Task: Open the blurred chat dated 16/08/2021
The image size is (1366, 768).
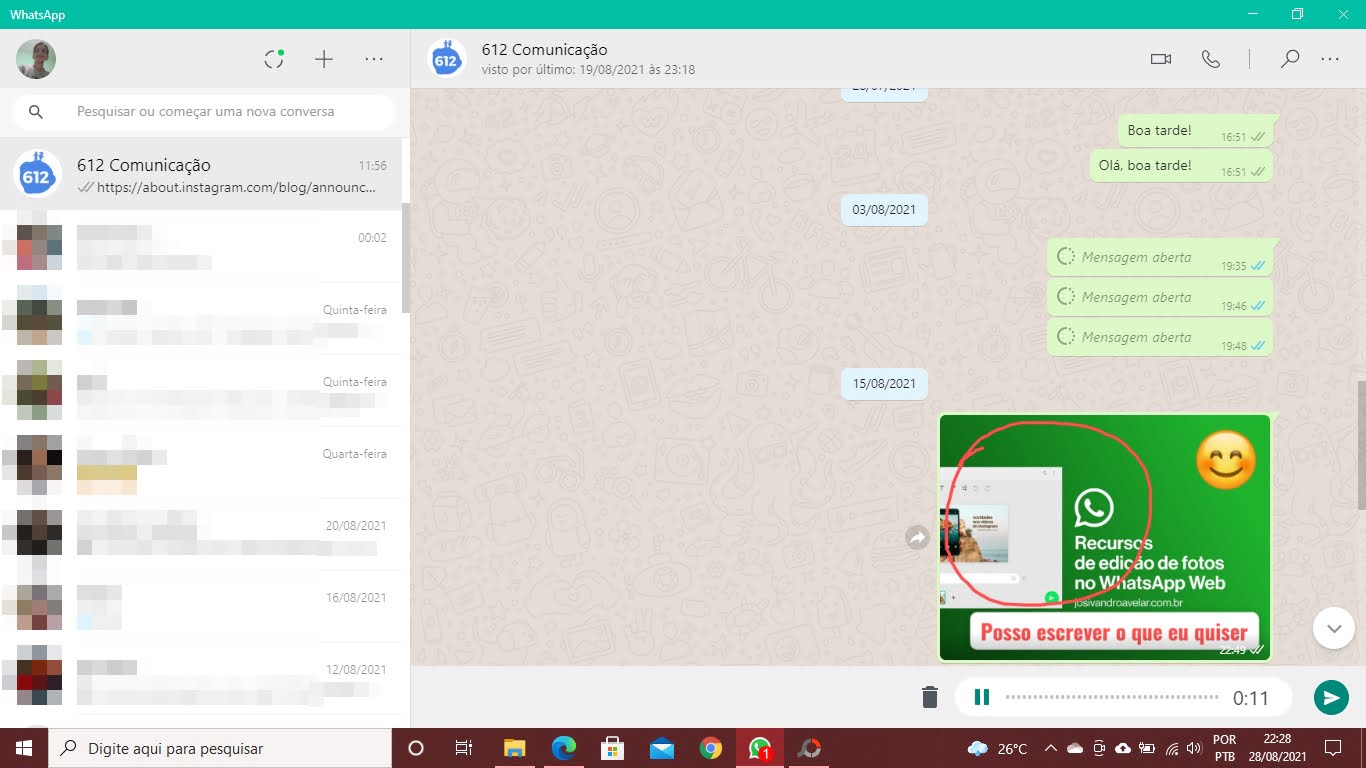Action: [200, 606]
